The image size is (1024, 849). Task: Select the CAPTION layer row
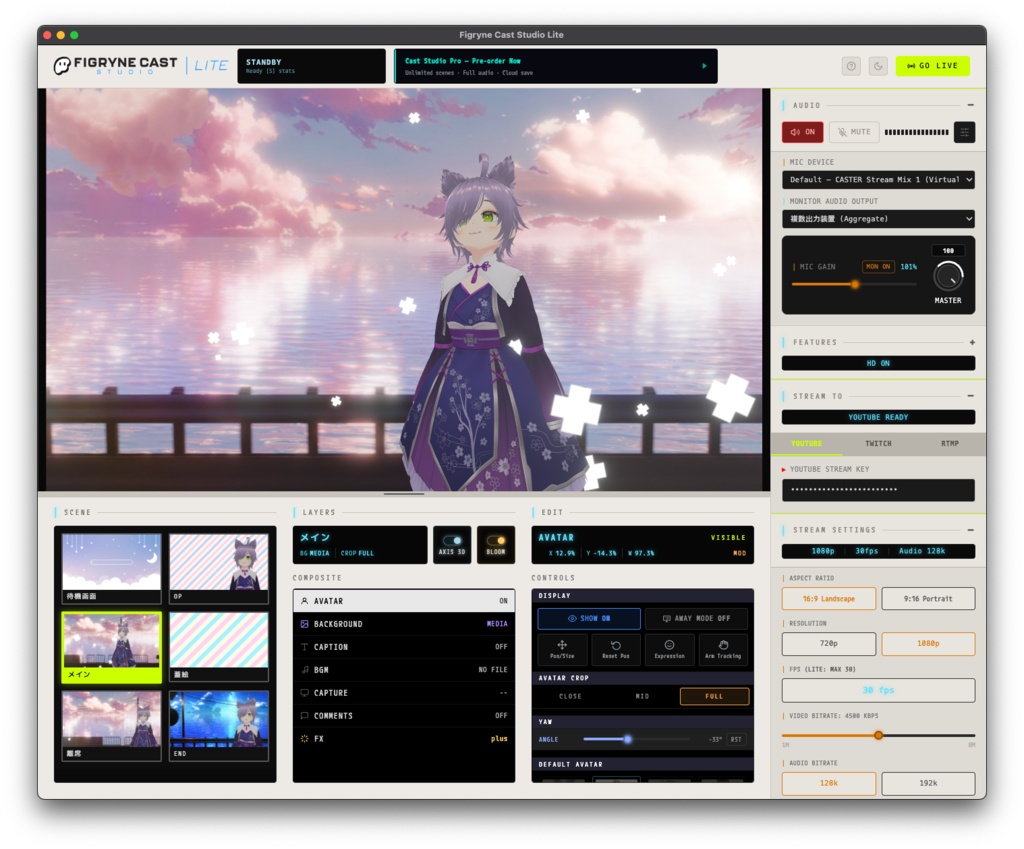[404, 647]
